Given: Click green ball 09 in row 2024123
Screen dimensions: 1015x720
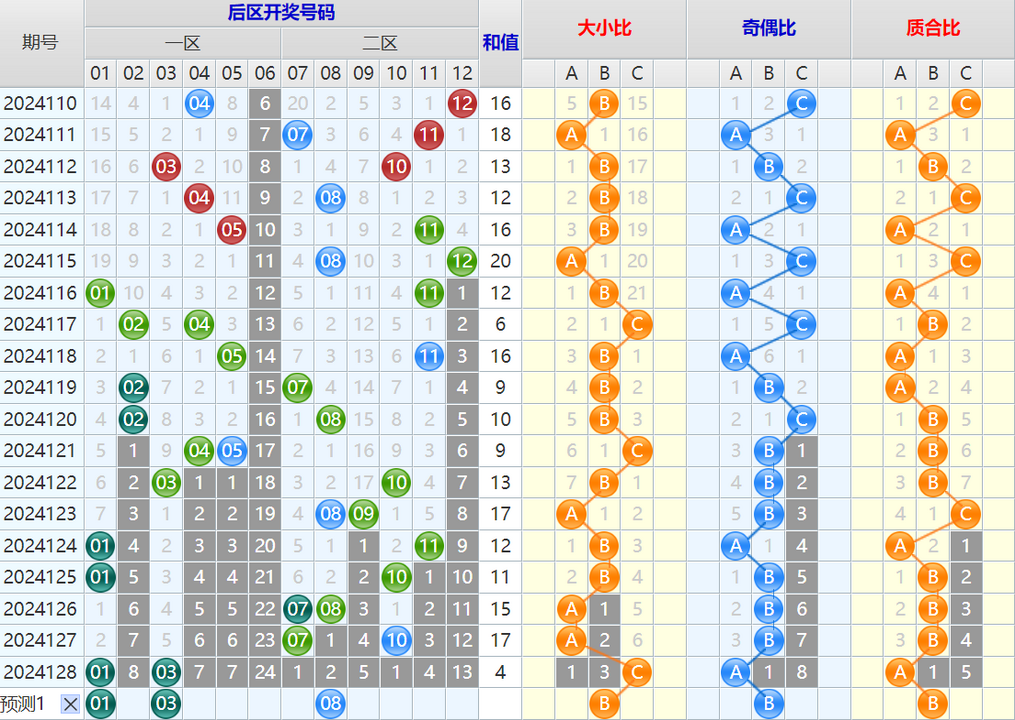Looking at the screenshot, I should coord(364,514).
